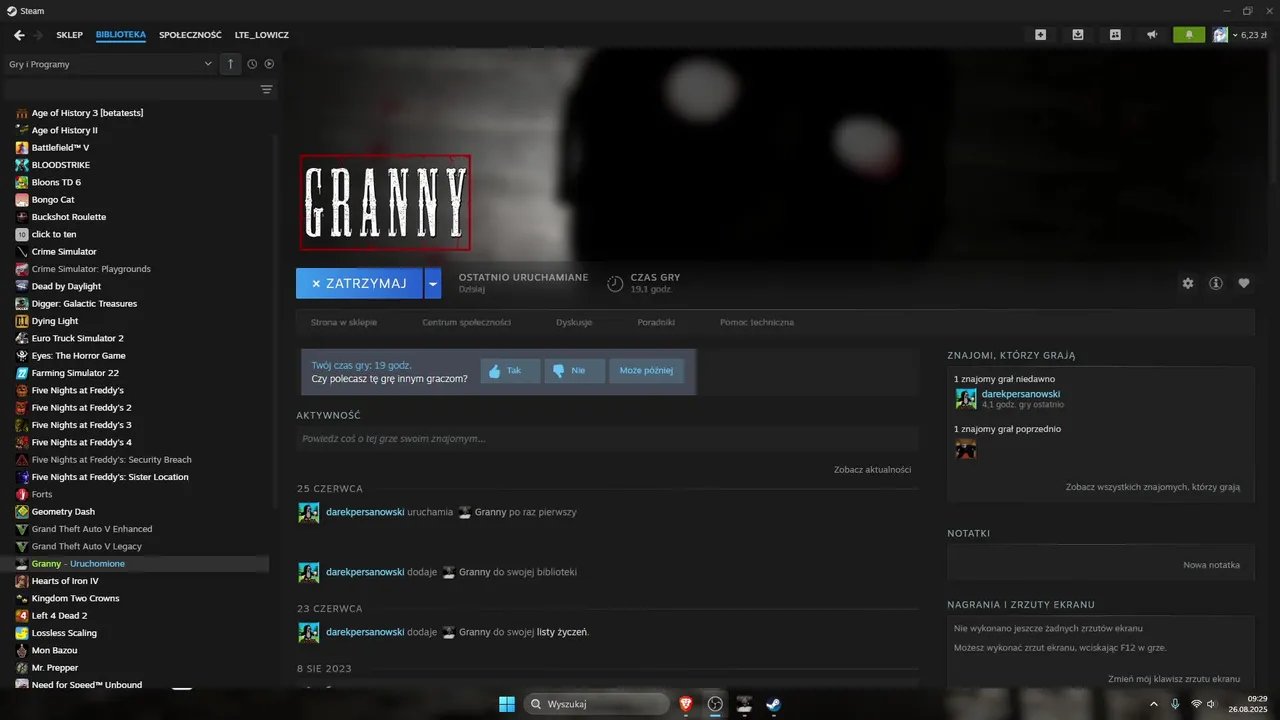Click the Forts game icon

(x=22, y=494)
